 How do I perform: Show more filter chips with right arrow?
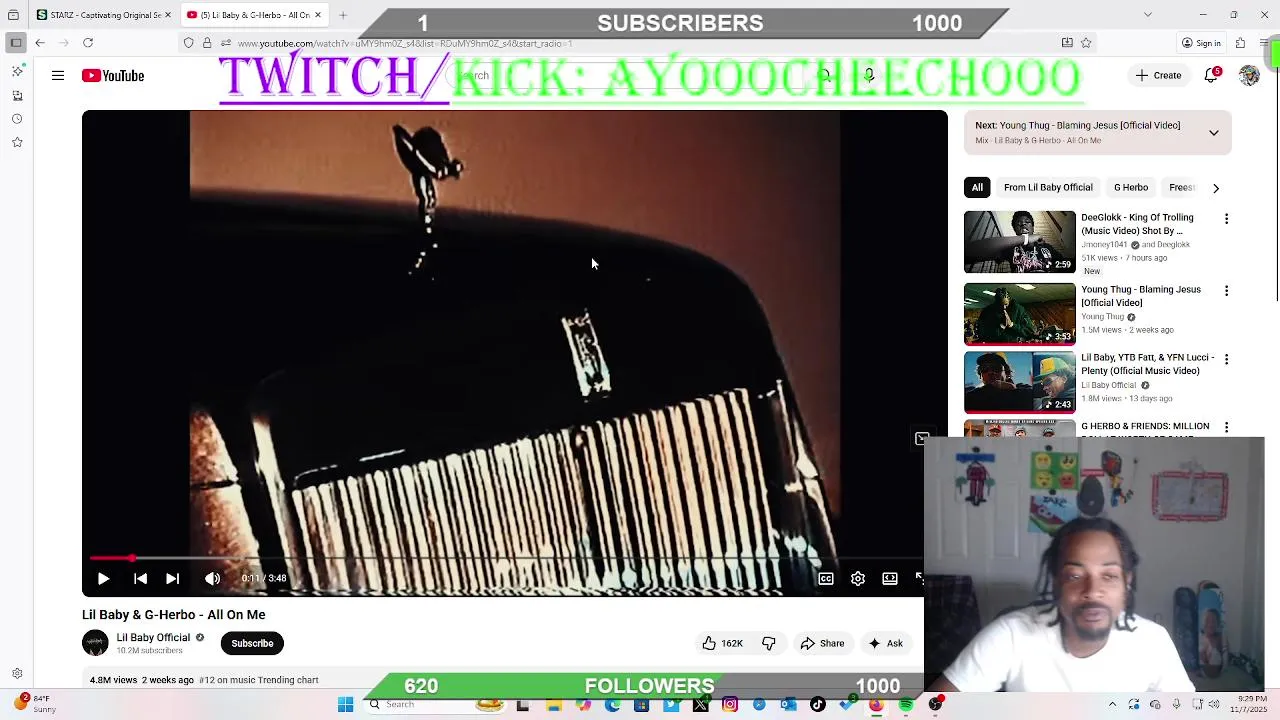coord(1215,187)
